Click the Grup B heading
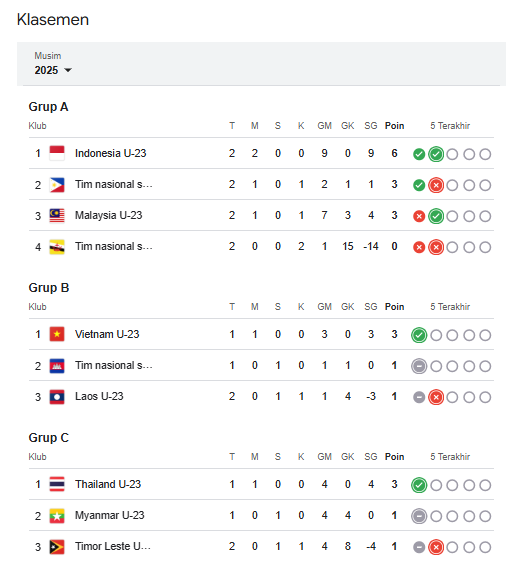 point(49,288)
